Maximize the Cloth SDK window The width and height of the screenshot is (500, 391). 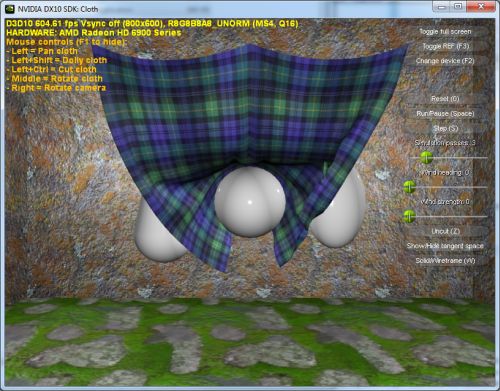coord(459,6)
